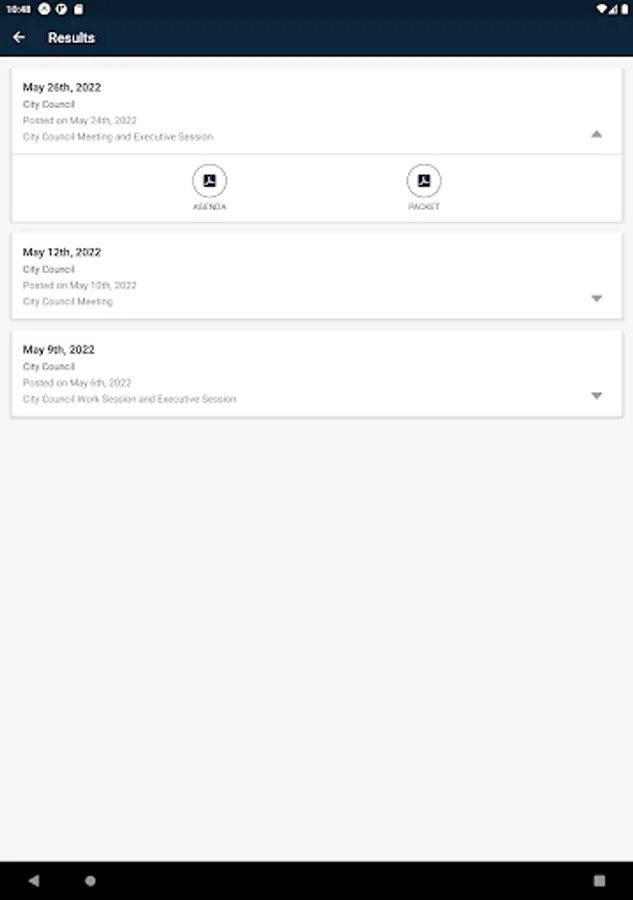Open the Agenda PDF icon

210,181
